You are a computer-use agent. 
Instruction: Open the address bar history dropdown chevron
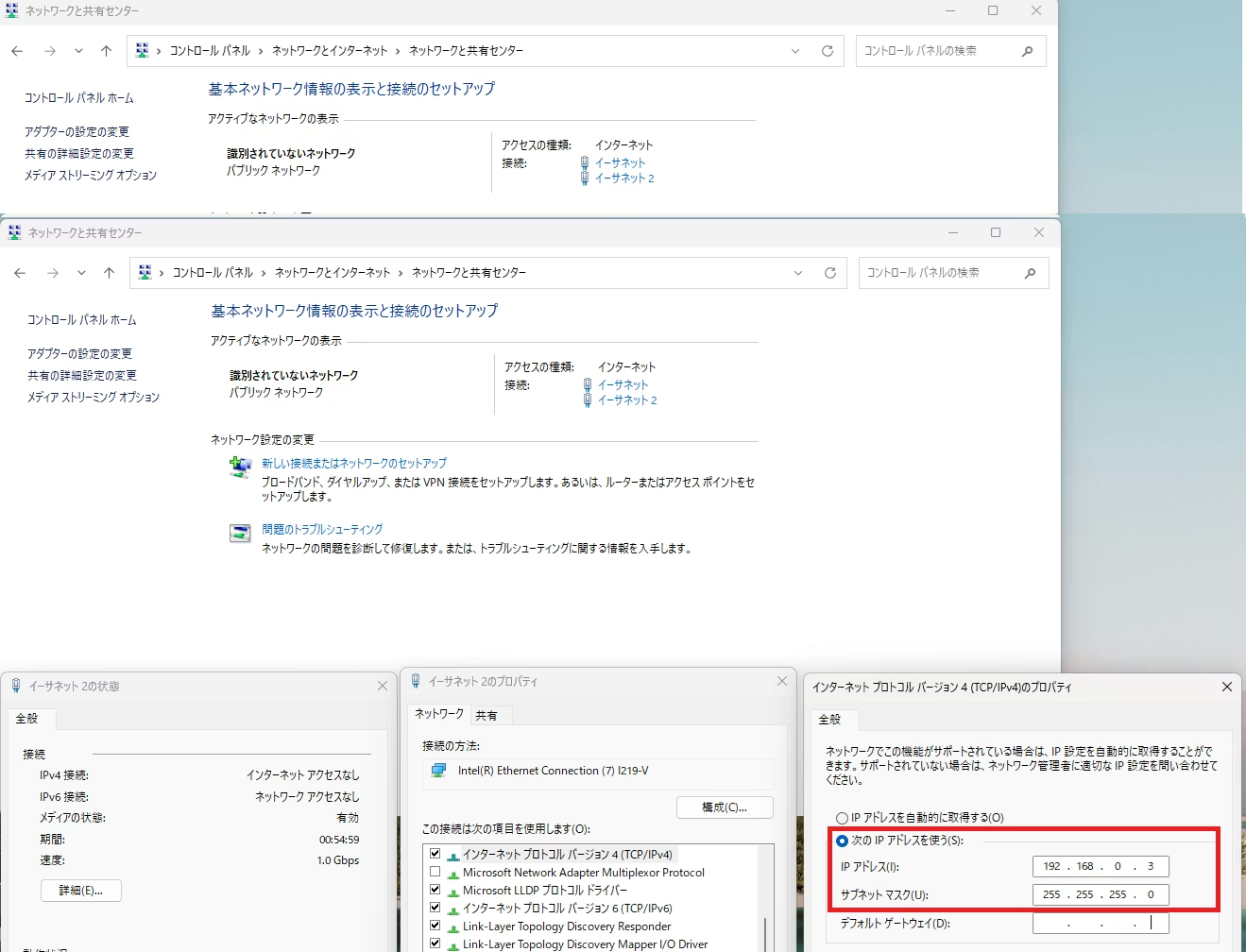pyautogui.click(x=798, y=272)
